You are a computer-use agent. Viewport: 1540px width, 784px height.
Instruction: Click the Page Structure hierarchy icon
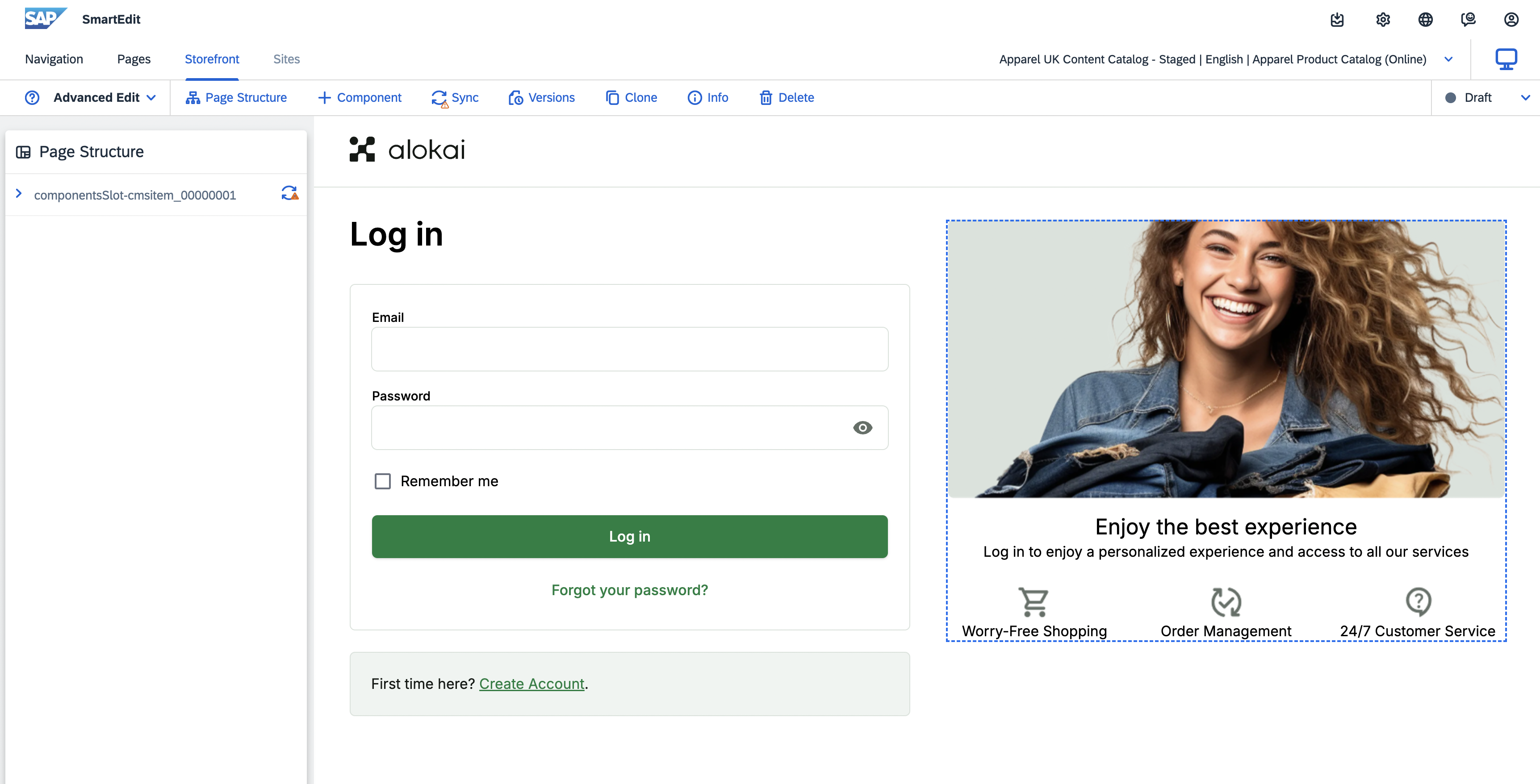tap(192, 97)
